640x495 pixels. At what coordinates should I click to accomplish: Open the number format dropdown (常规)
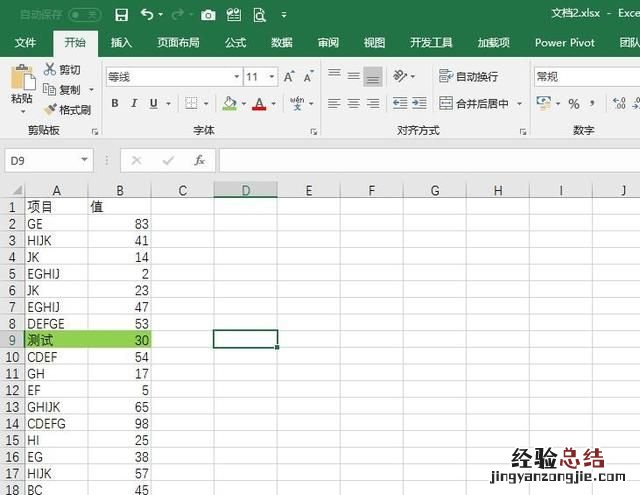[x=585, y=77]
